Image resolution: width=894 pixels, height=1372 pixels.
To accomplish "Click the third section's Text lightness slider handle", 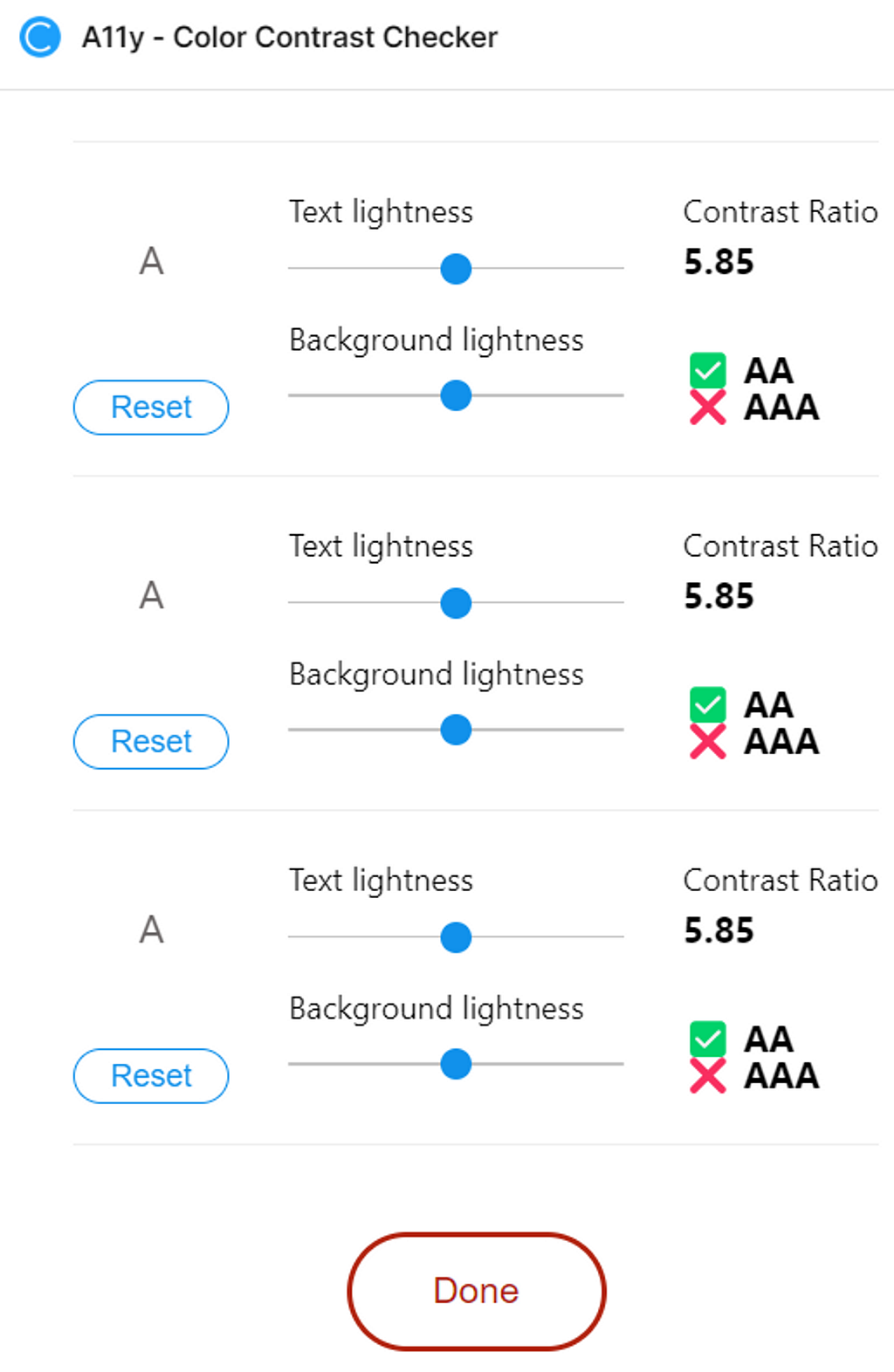I will coord(456,937).
